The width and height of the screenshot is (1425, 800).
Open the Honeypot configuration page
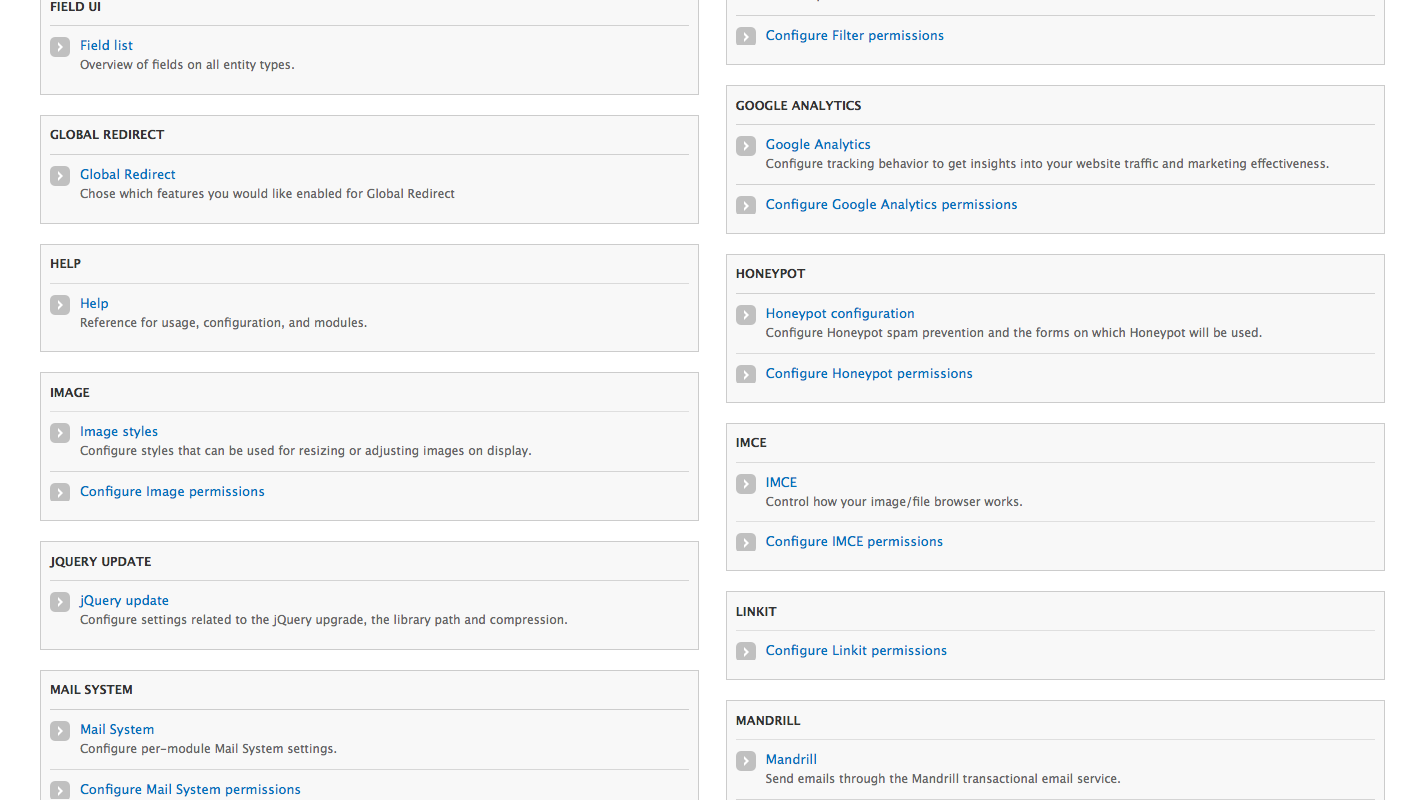click(840, 313)
